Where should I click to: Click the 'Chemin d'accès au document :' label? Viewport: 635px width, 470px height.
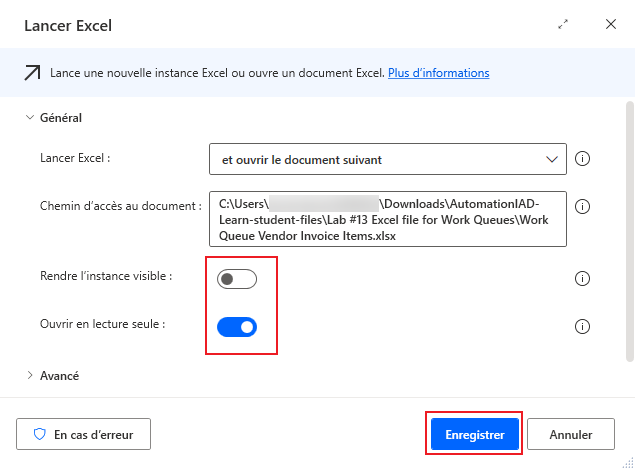[121, 206]
